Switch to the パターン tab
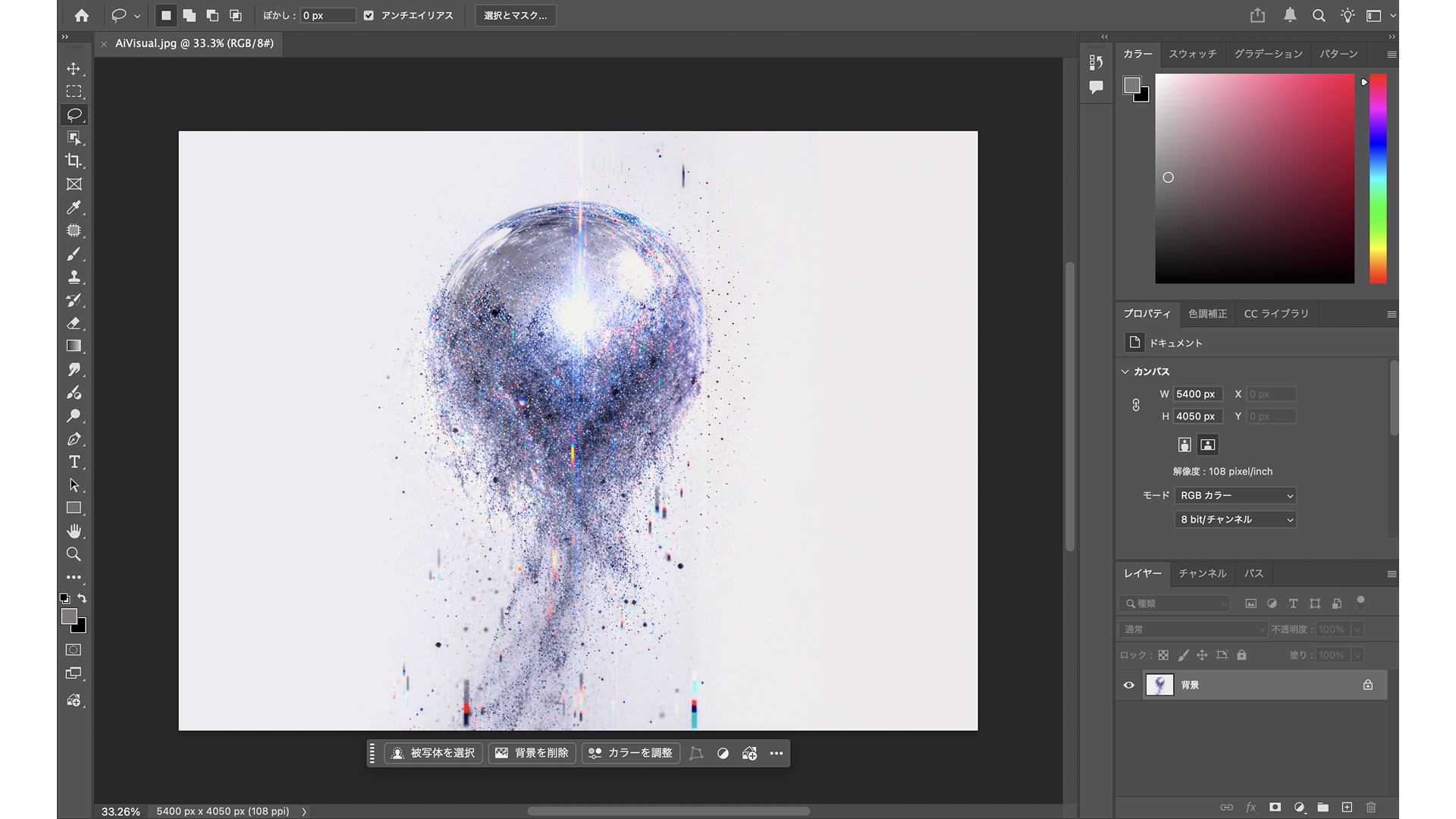1456x819 pixels. point(1338,54)
